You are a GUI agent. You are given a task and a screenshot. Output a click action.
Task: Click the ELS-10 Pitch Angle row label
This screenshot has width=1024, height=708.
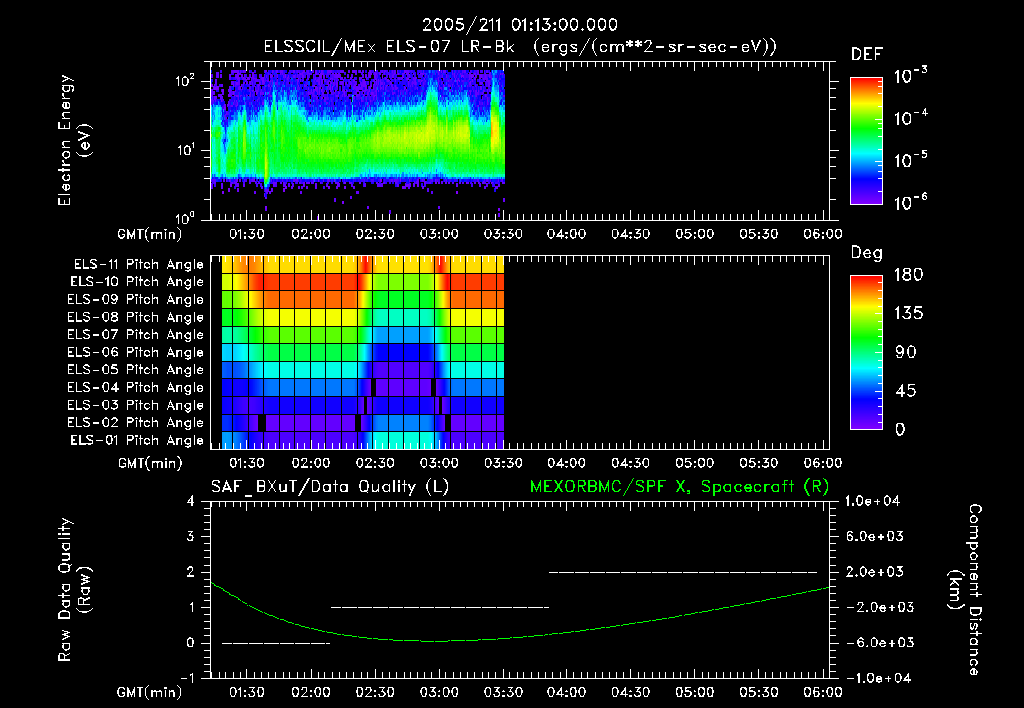[137, 282]
